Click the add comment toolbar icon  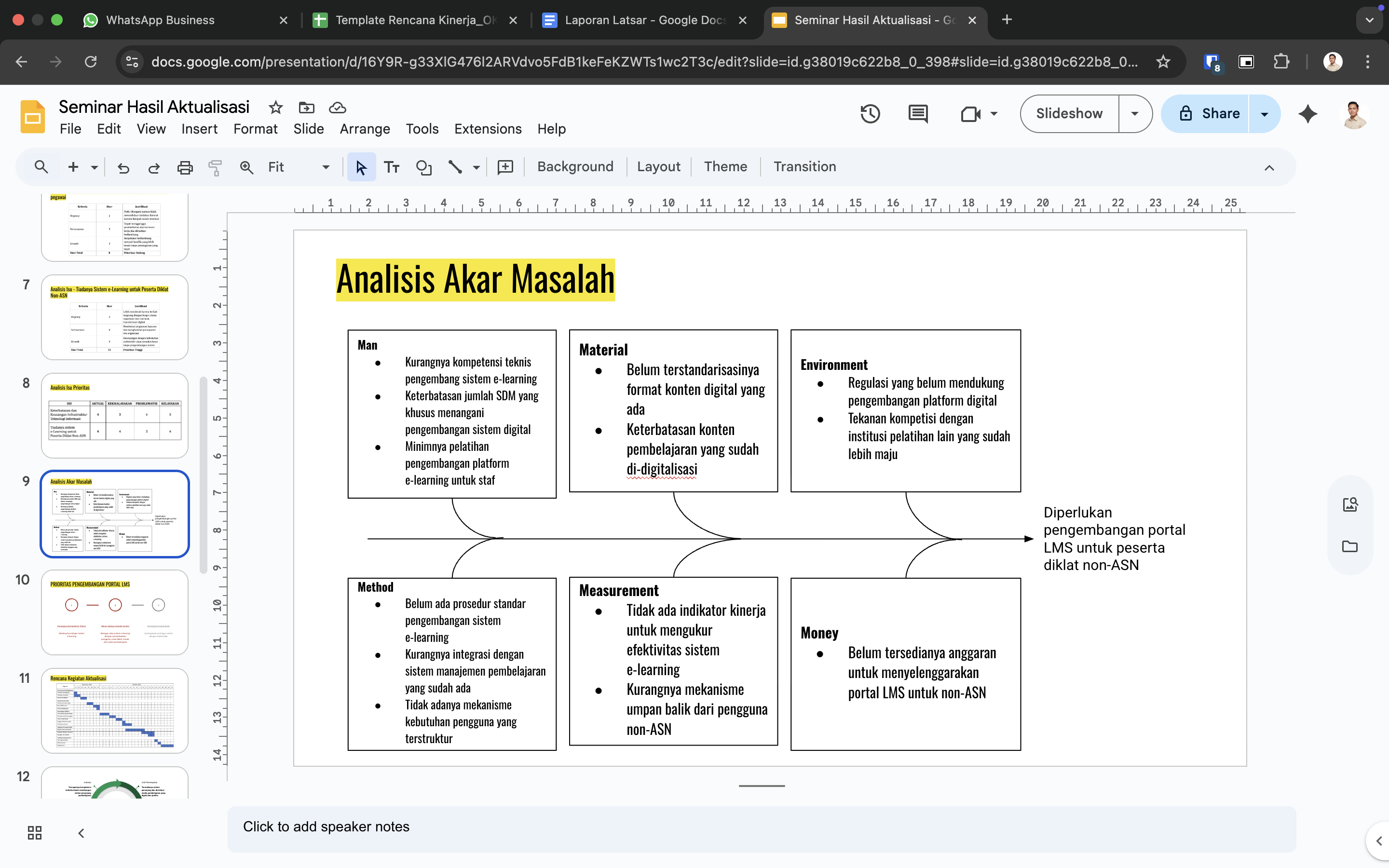pyautogui.click(x=505, y=167)
